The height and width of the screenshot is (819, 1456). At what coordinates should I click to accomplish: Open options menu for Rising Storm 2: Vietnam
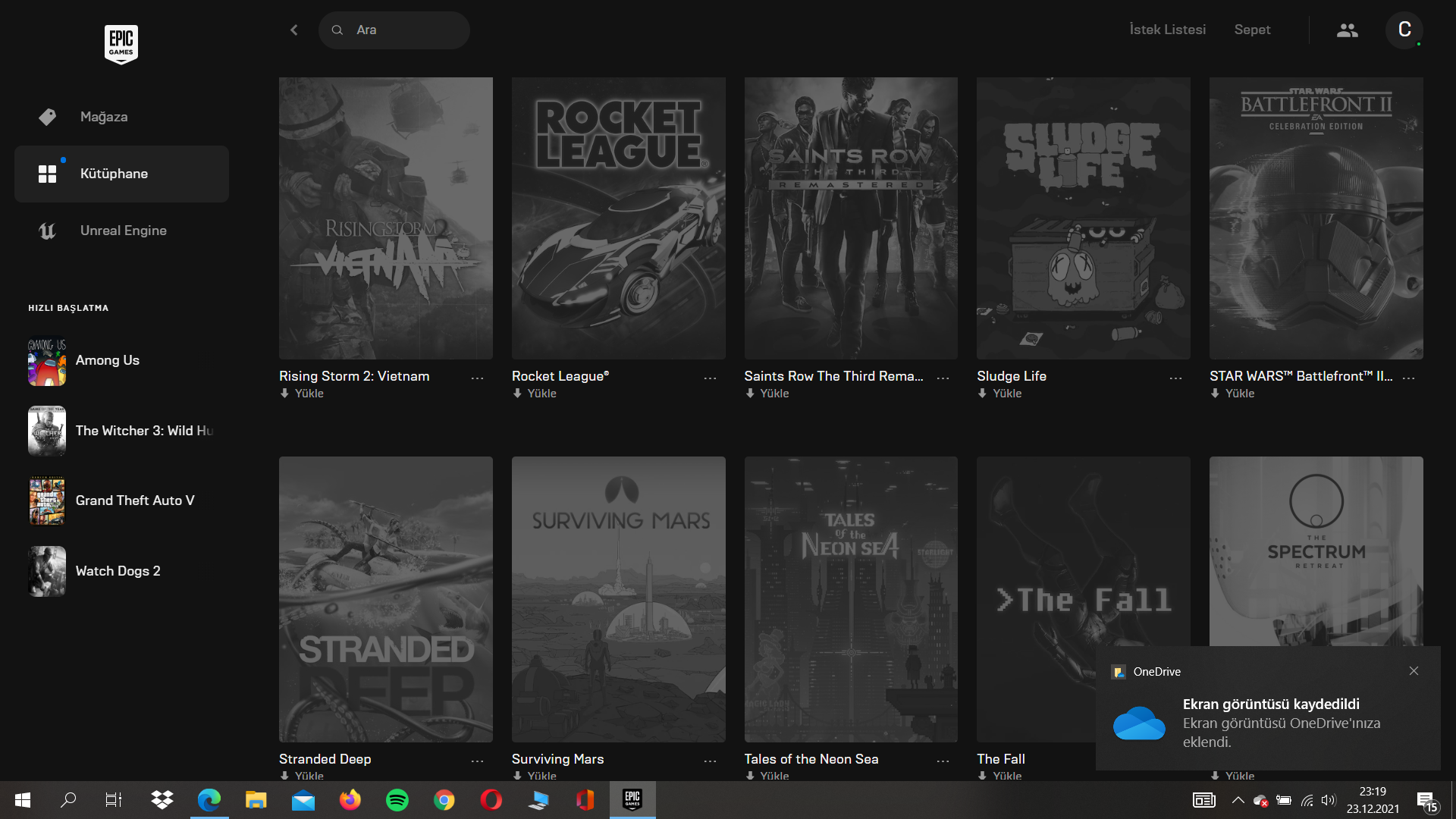tap(477, 378)
